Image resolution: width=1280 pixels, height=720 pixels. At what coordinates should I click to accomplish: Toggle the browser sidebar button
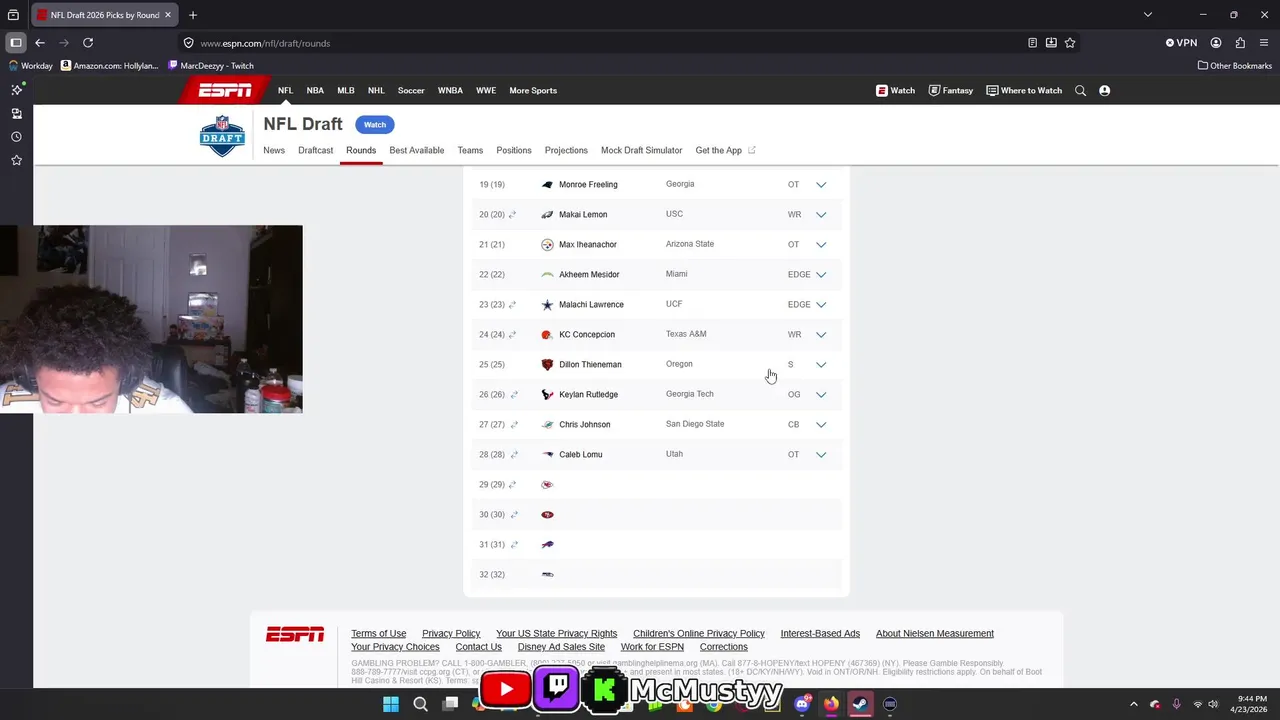click(x=16, y=43)
